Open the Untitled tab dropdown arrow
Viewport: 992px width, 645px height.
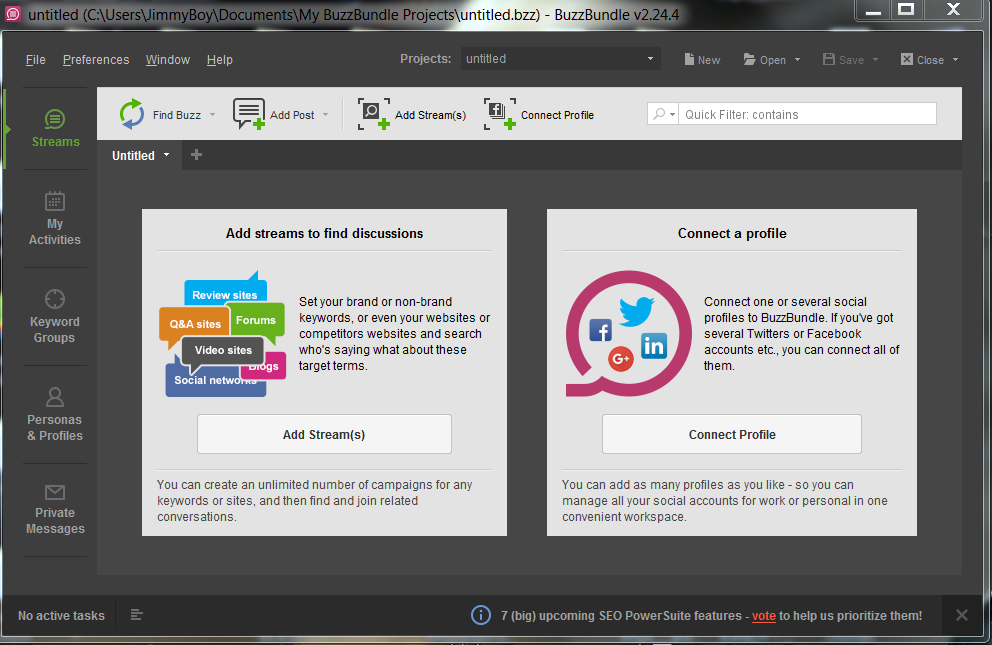click(166, 155)
